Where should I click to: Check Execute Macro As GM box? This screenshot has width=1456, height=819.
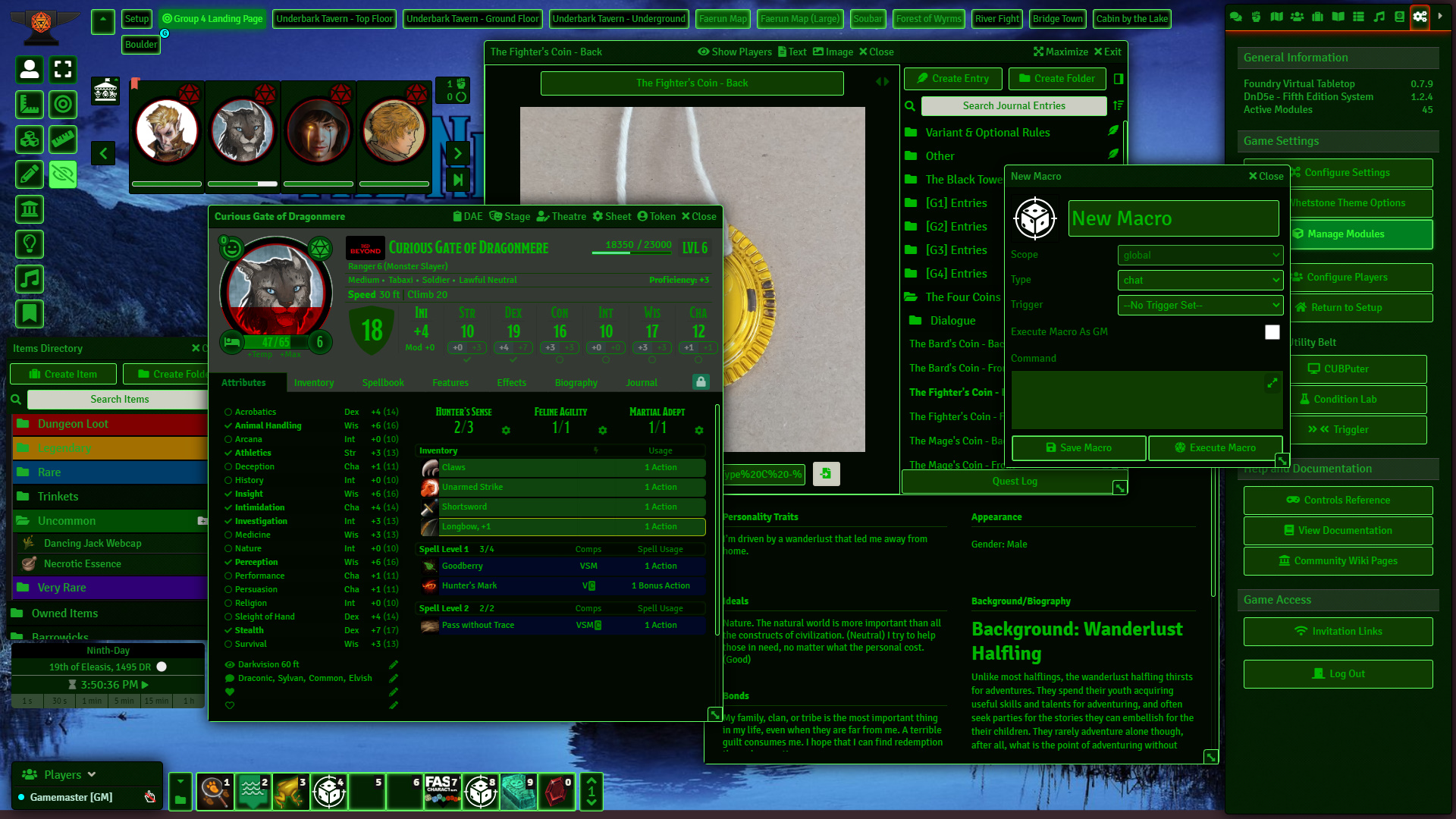[1272, 332]
